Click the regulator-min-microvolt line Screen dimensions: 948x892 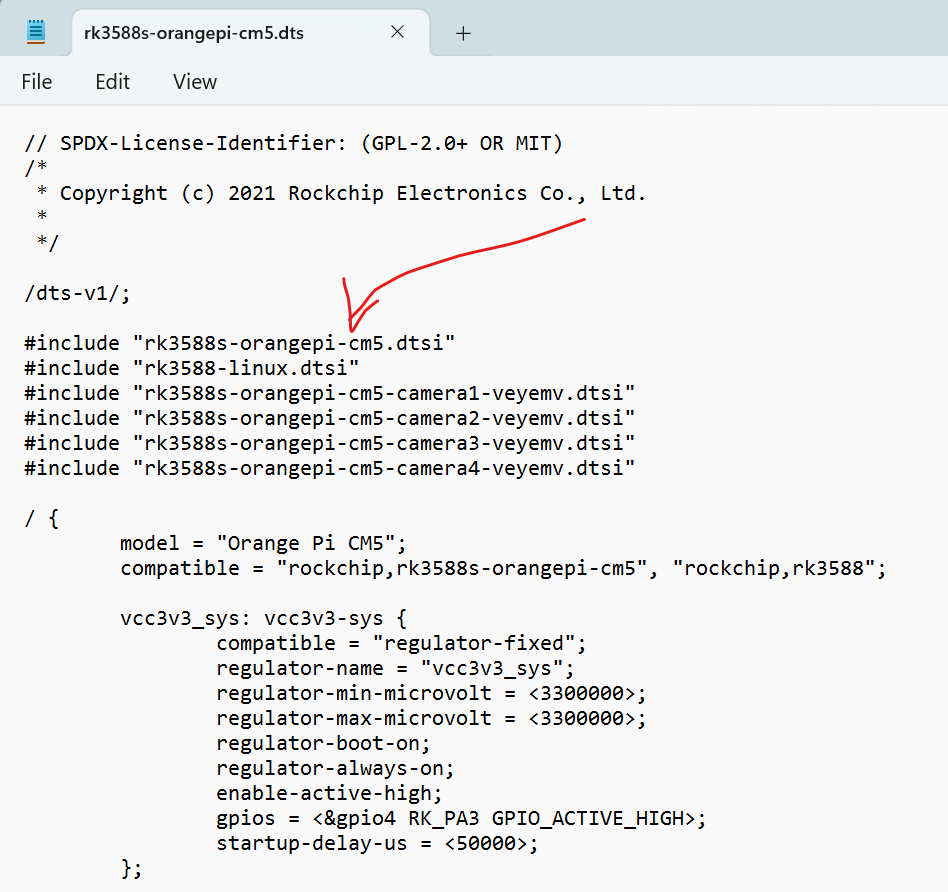(431, 693)
